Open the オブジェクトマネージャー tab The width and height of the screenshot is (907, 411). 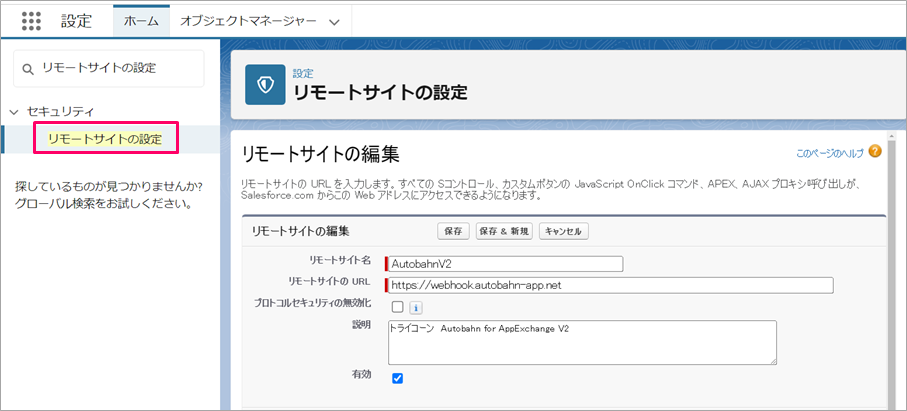(x=248, y=21)
